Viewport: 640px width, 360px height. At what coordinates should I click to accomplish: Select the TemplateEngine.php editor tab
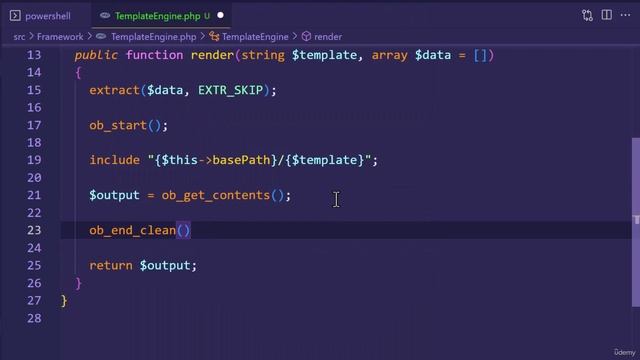coord(162,16)
